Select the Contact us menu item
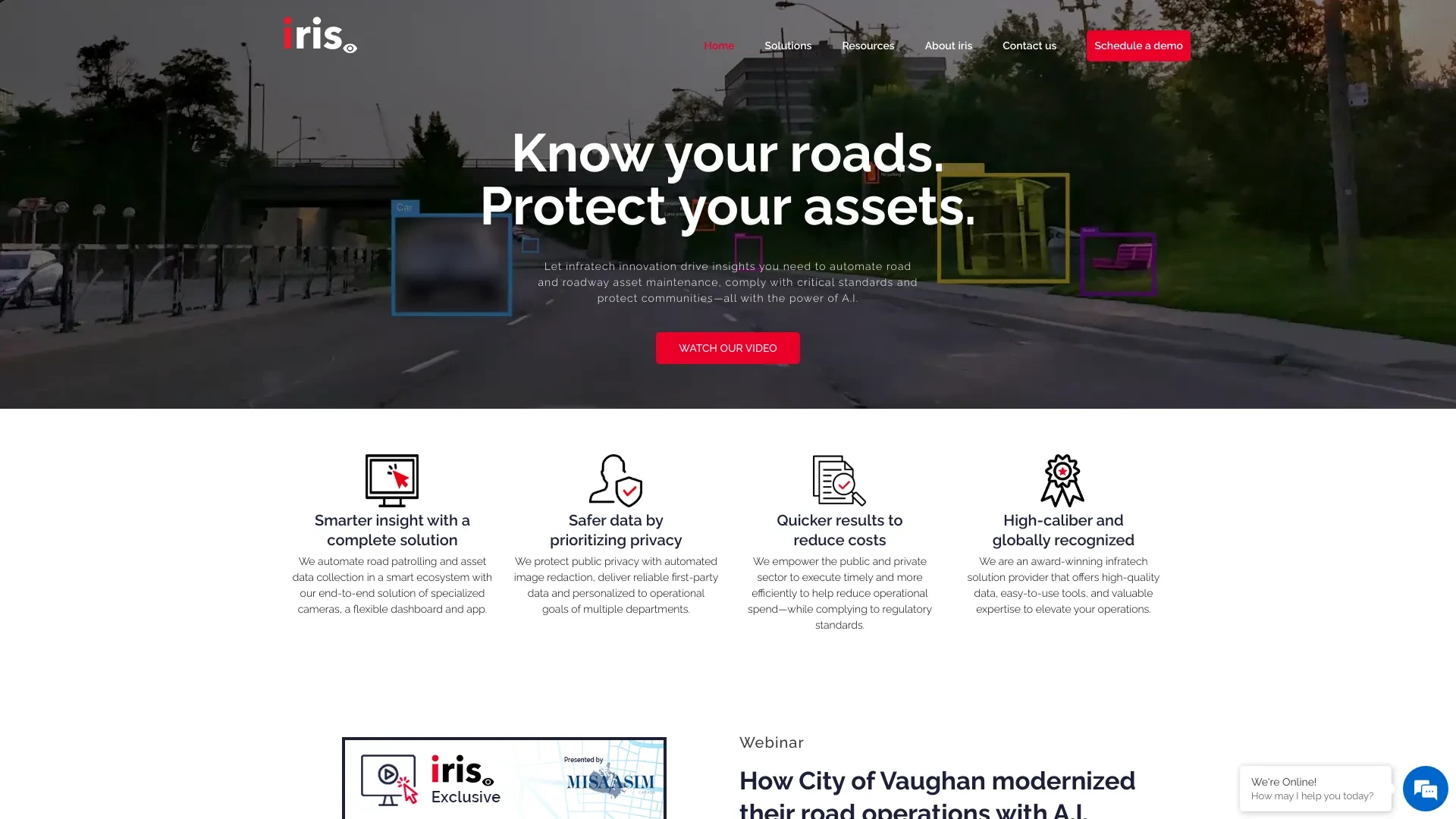The width and height of the screenshot is (1456, 819). coord(1029,45)
